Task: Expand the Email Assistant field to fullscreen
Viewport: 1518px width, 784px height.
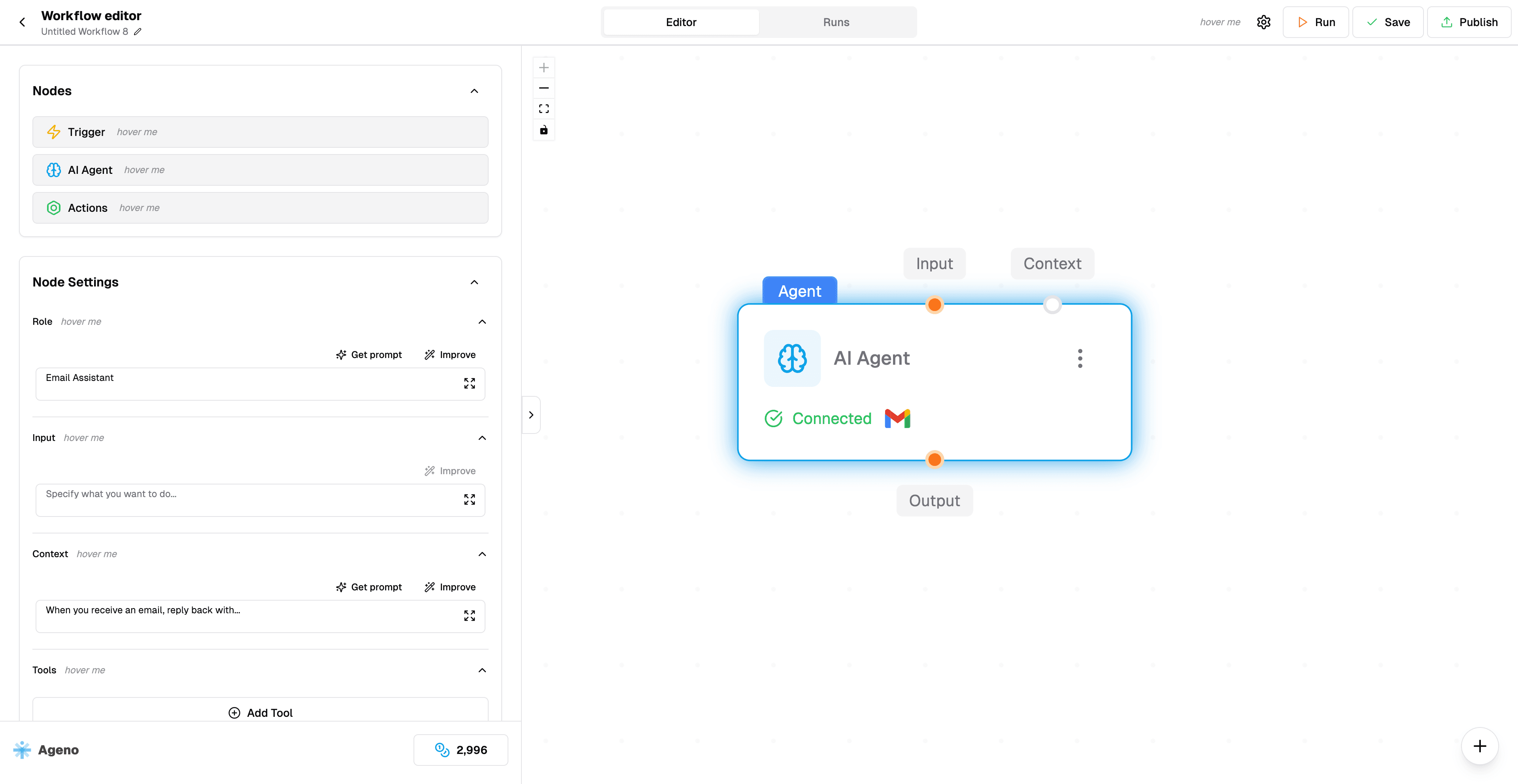Action: [x=469, y=383]
